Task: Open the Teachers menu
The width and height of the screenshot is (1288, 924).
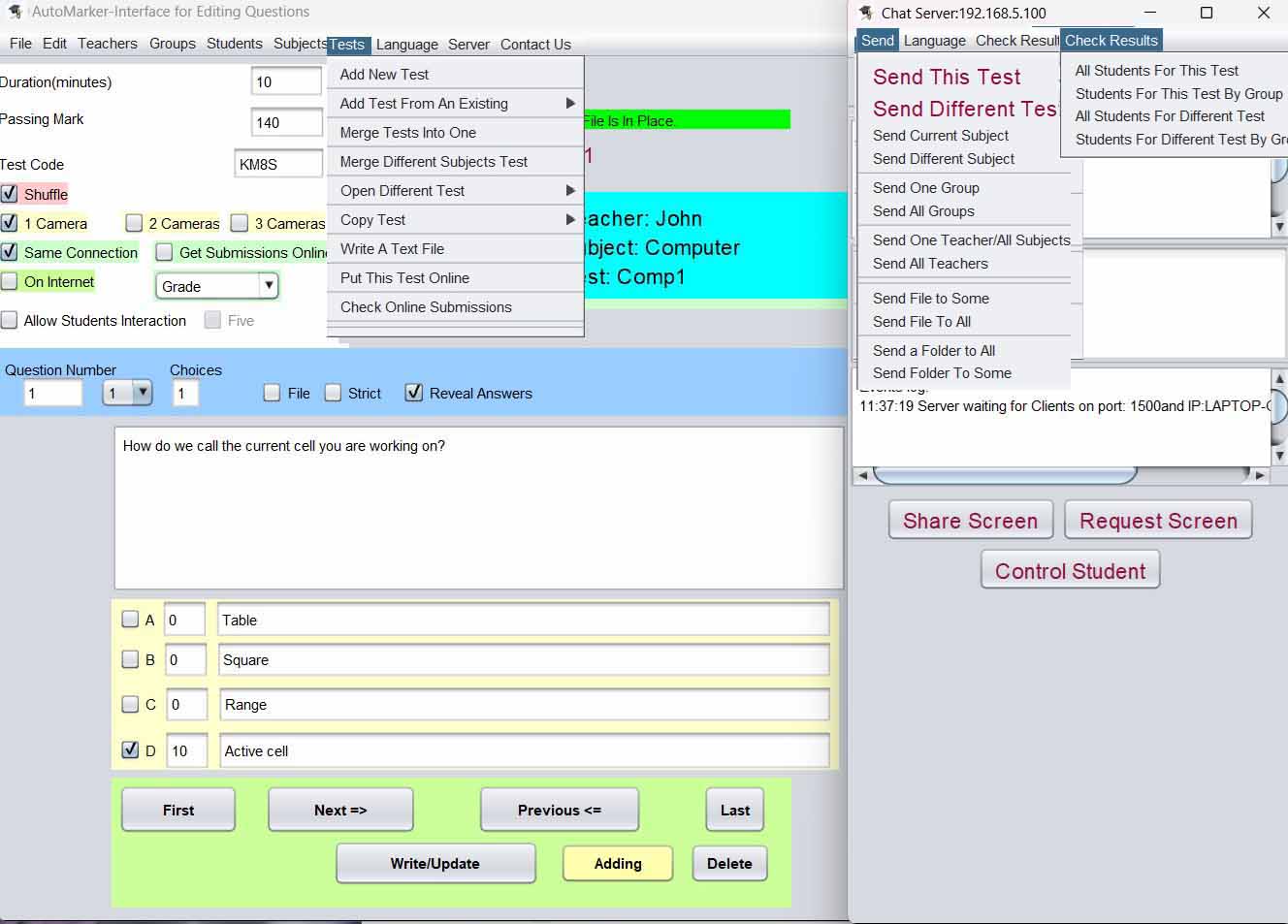Action: pyautogui.click(x=108, y=44)
